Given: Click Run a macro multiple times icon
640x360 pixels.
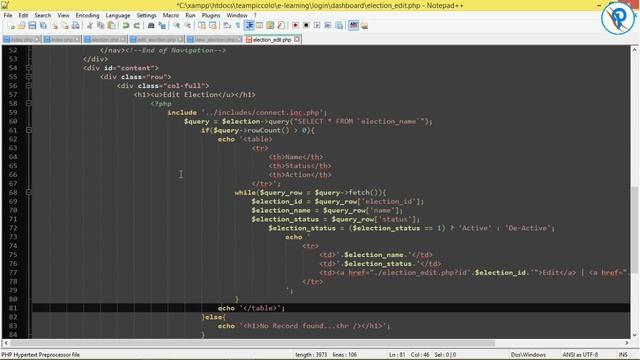Looking at the screenshot, I should [328, 26].
